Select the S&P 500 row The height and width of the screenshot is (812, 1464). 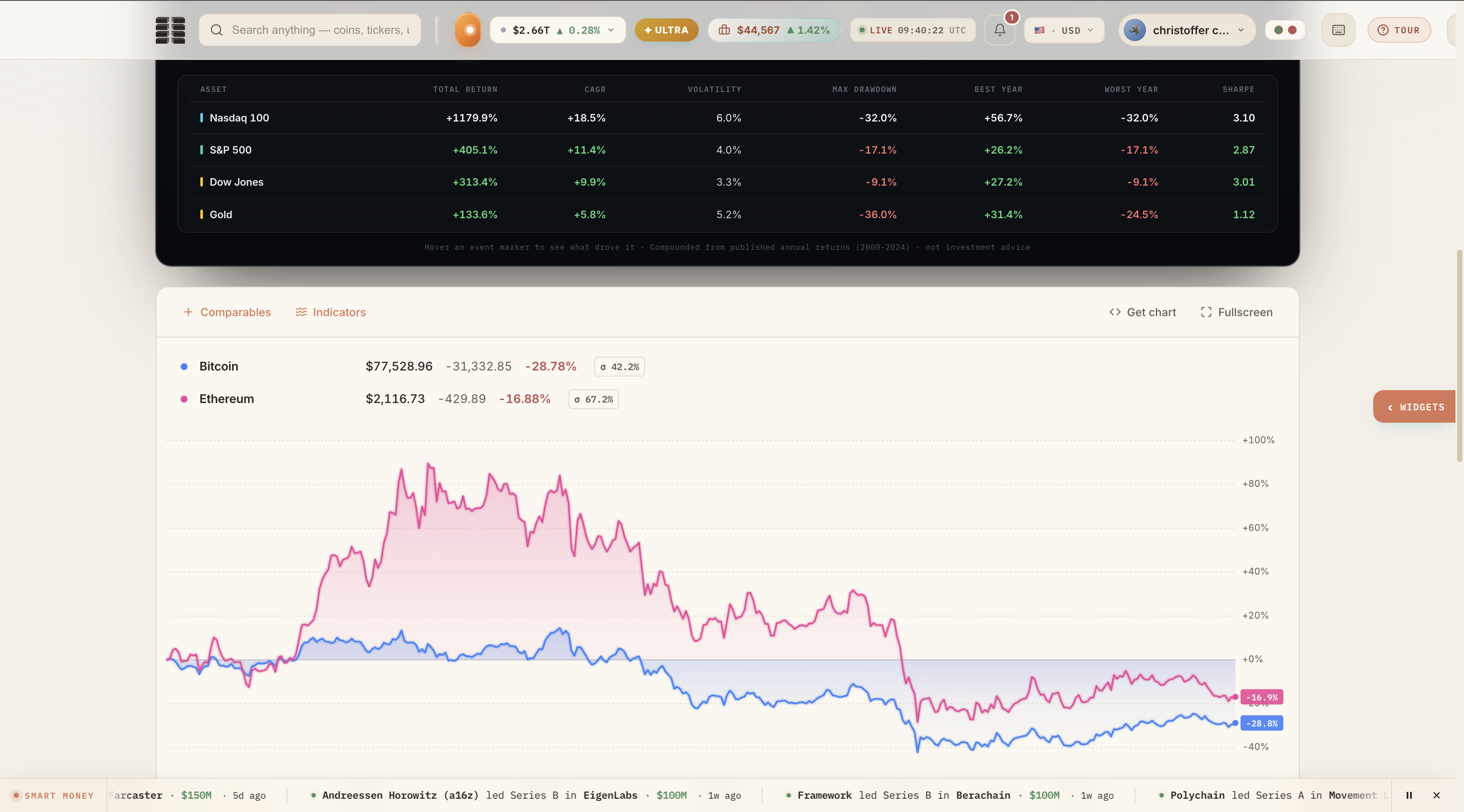(727, 150)
